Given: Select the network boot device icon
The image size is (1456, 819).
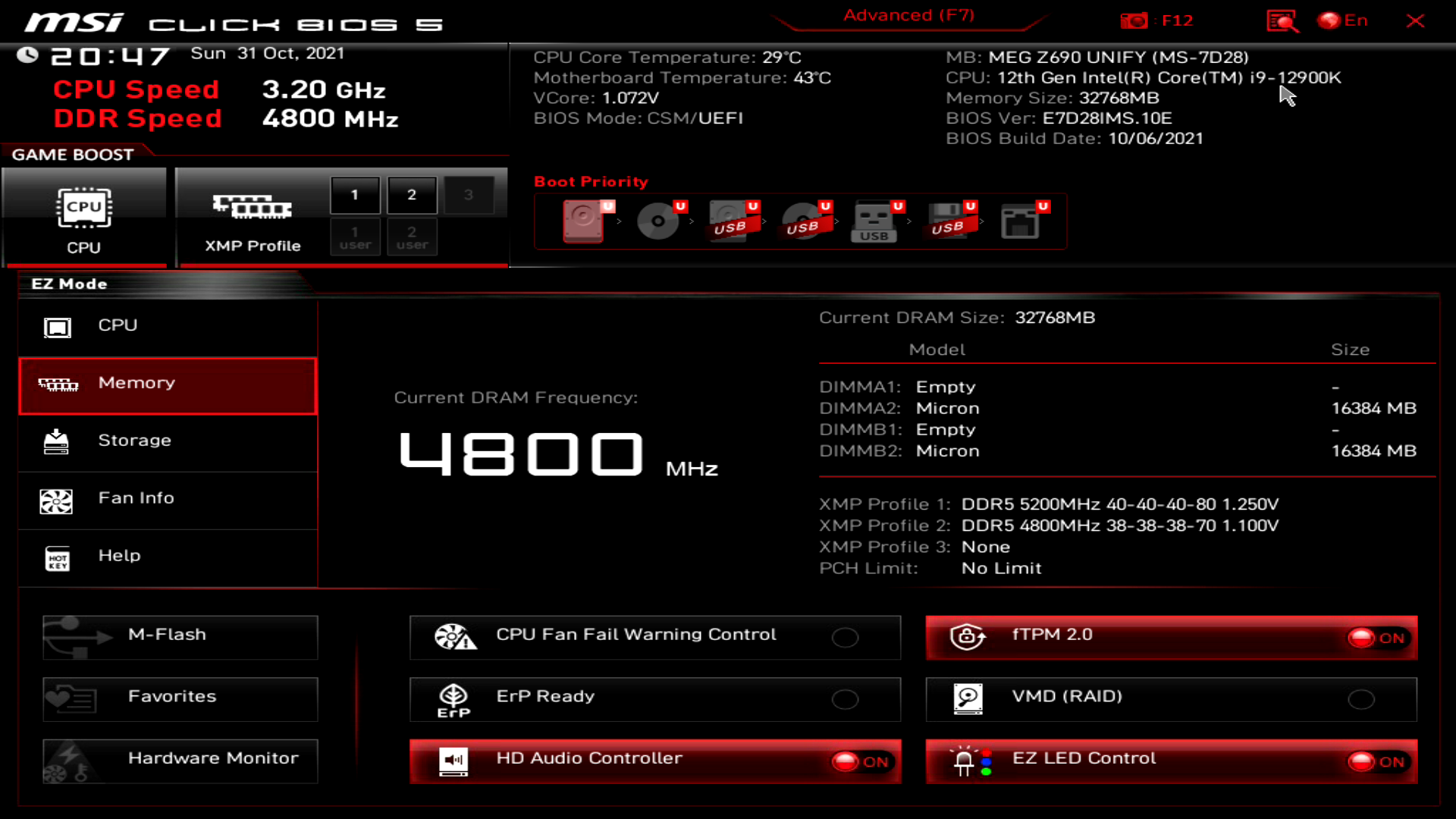Looking at the screenshot, I should pyautogui.click(x=1020, y=221).
